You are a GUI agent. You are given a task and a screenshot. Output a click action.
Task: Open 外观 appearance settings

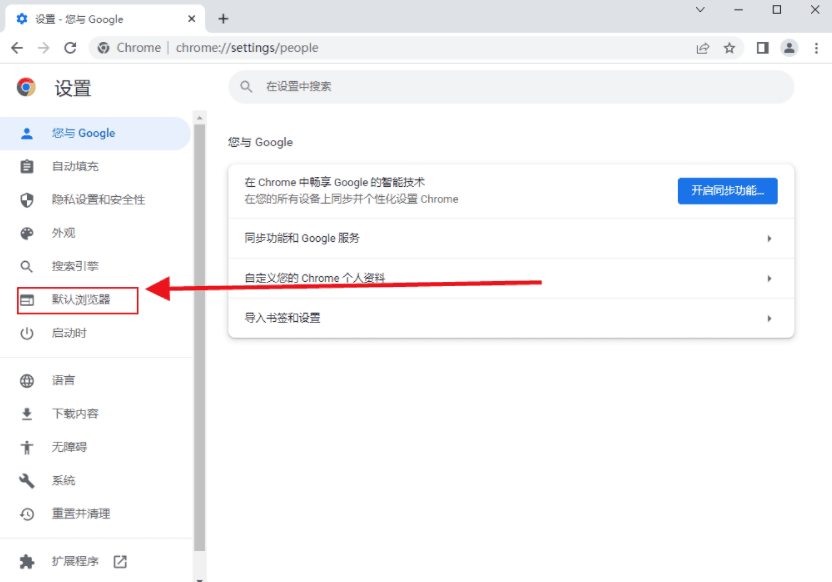pos(63,233)
